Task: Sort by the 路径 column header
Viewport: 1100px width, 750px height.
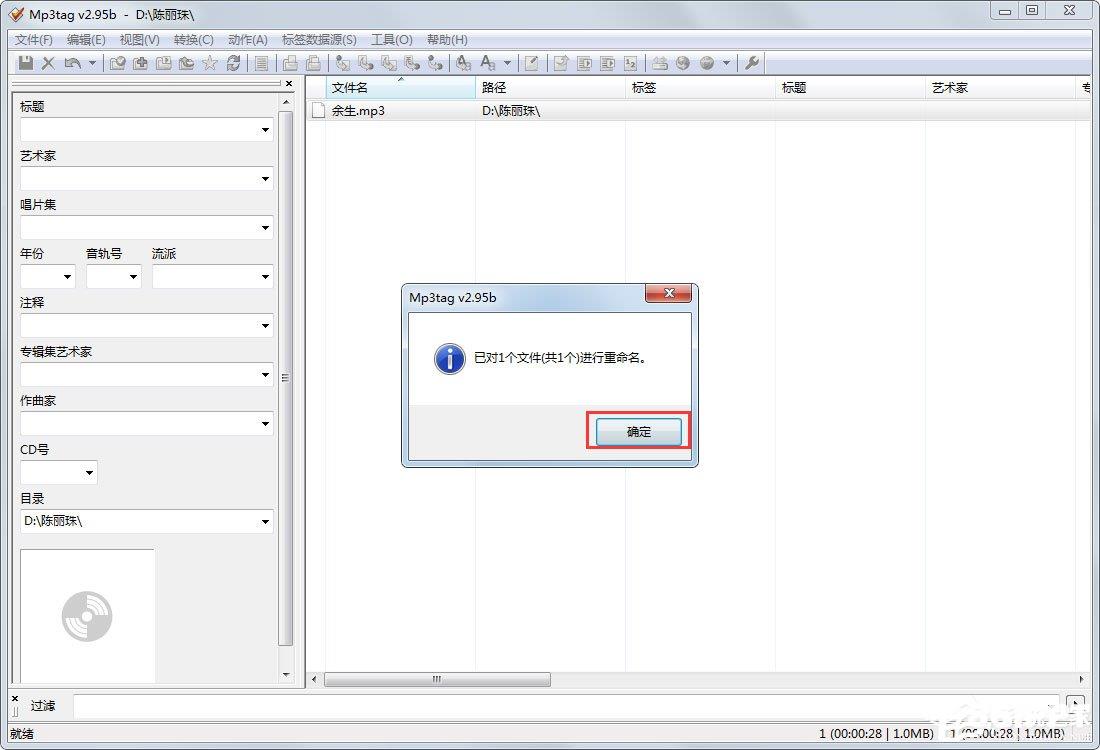Action: [x=550, y=88]
